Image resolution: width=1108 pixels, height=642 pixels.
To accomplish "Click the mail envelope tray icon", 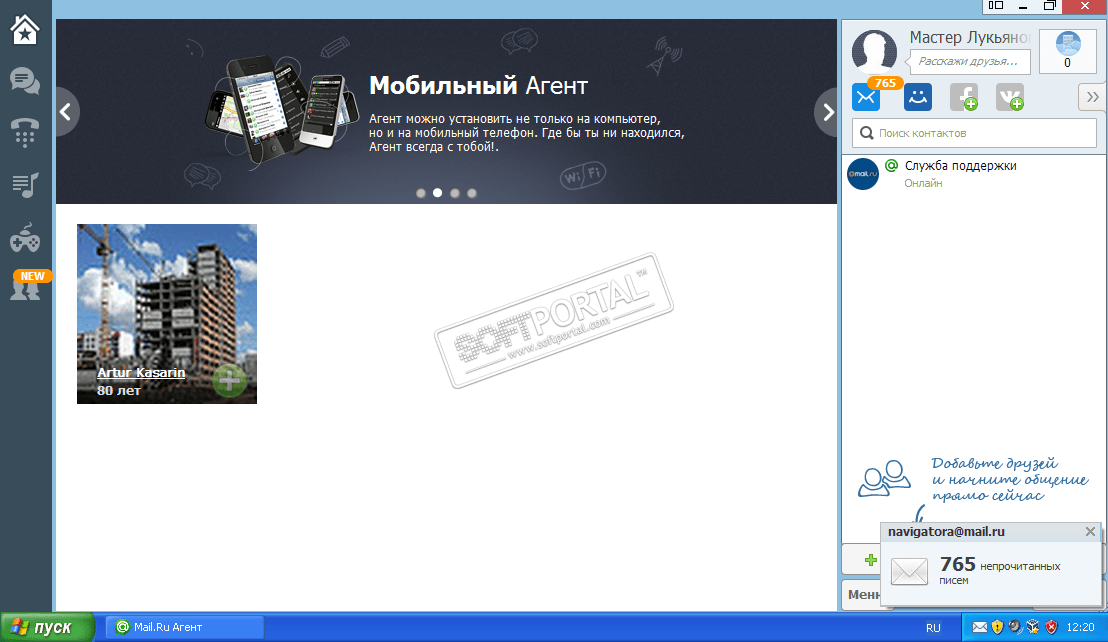I will point(979,627).
